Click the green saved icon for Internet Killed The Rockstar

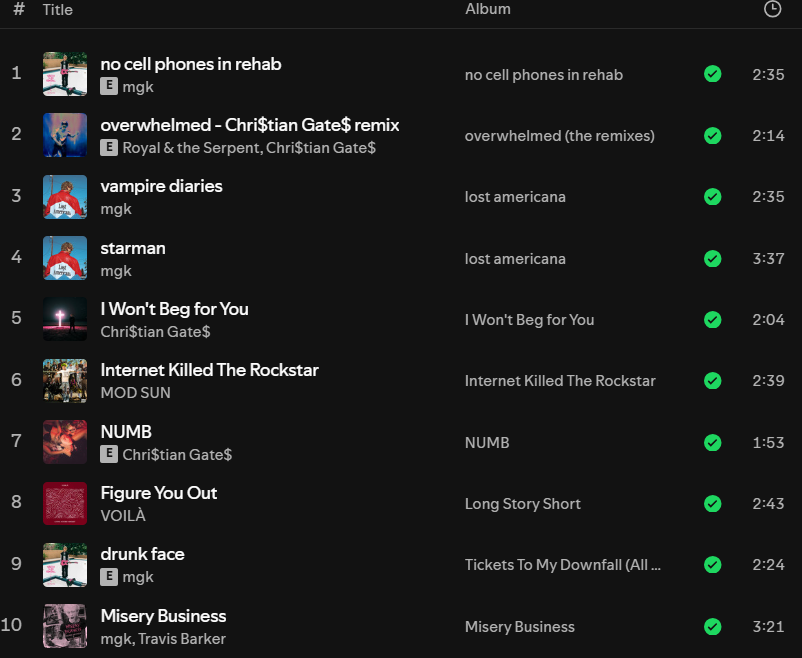(x=712, y=381)
